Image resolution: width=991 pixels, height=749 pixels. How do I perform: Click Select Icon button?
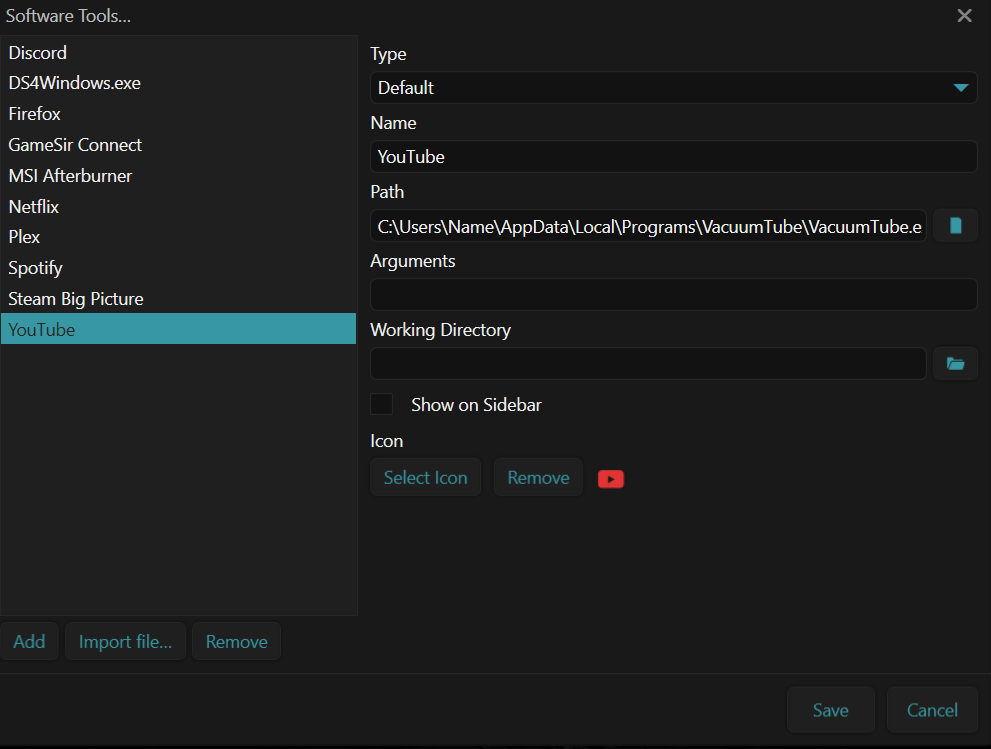[x=425, y=477]
